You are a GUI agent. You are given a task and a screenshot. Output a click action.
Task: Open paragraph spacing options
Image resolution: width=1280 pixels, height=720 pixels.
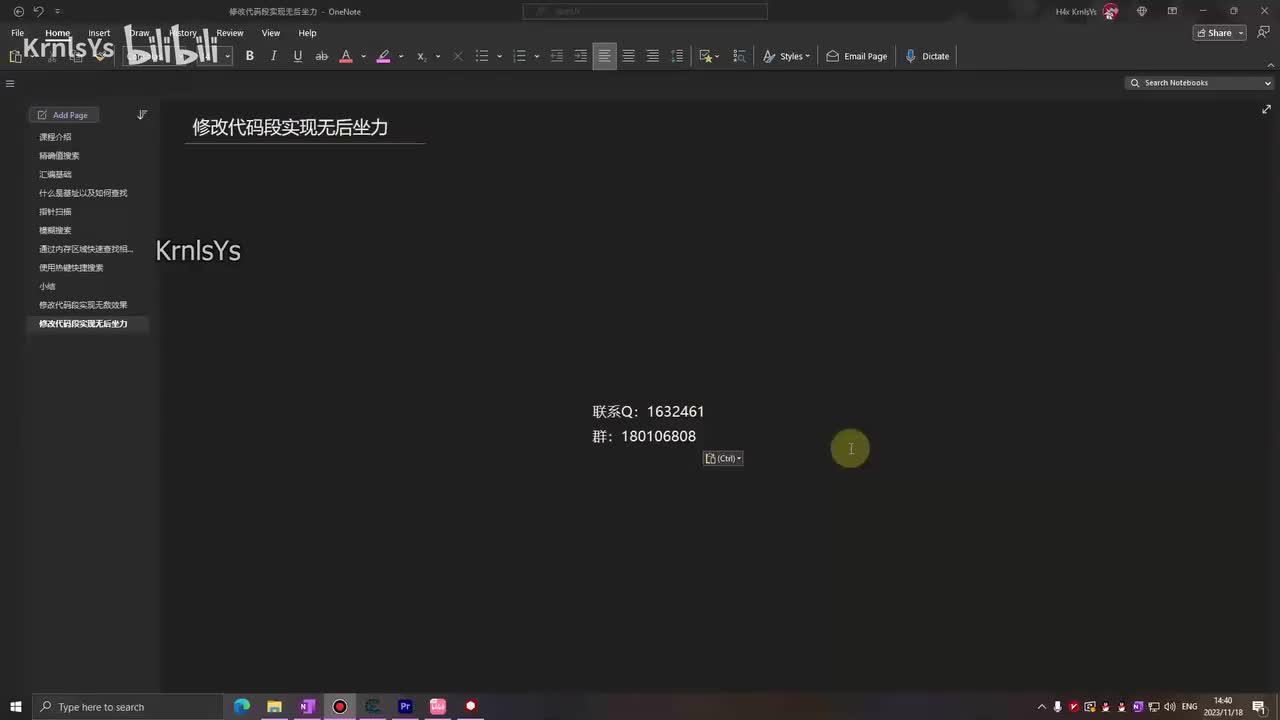(x=677, y=56)
